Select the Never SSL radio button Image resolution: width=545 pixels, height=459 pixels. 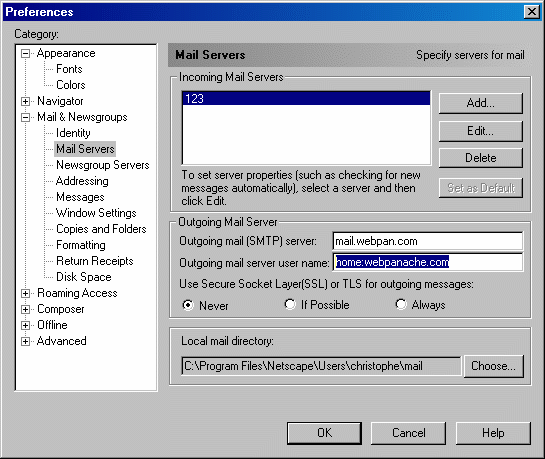[188, 305]
